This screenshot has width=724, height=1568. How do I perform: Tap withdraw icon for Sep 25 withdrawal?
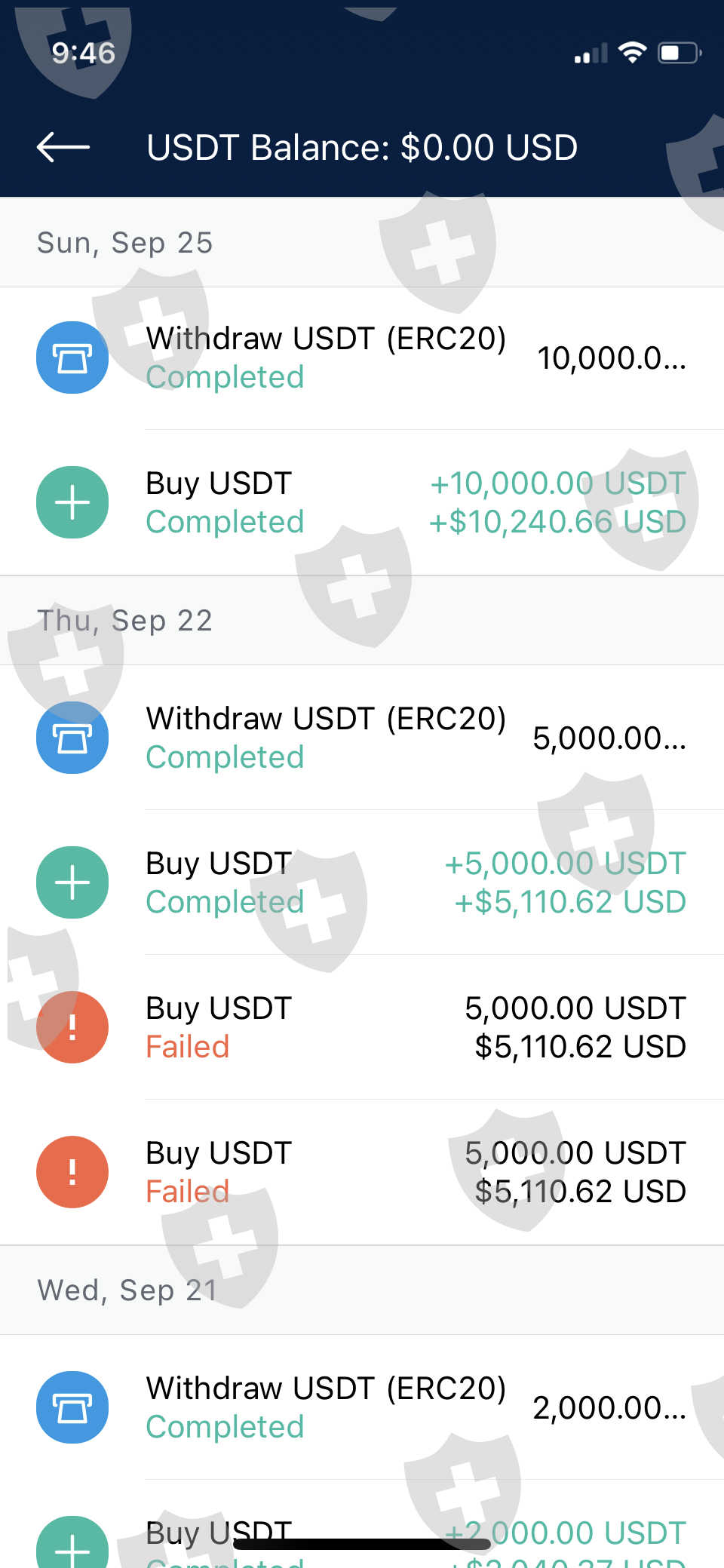click(72, 357)
